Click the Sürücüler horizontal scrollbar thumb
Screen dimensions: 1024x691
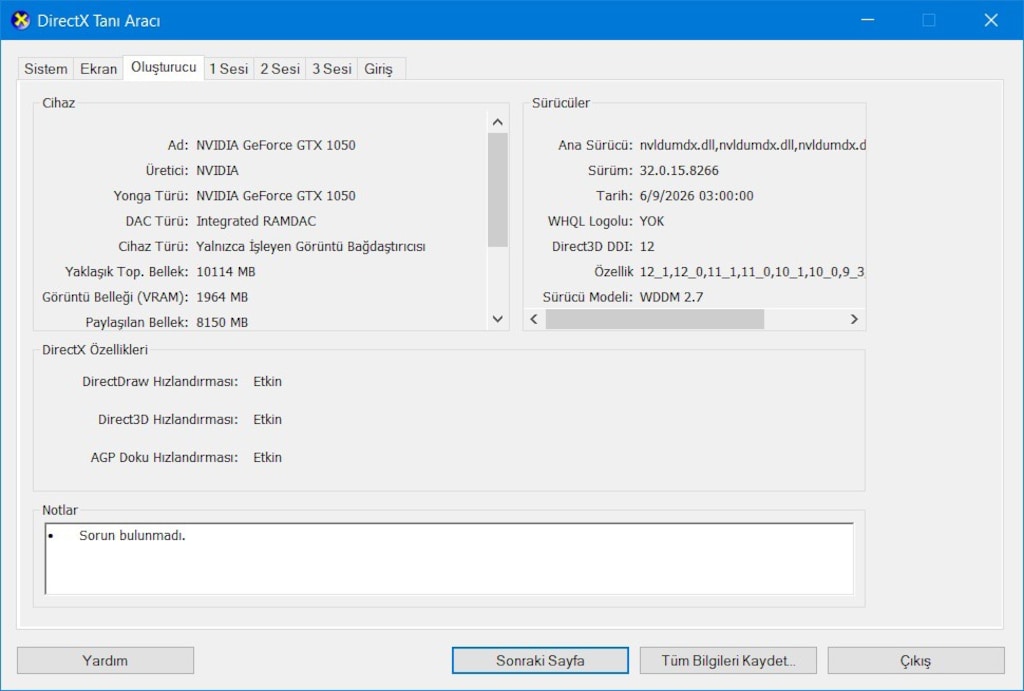click(655, 319)
